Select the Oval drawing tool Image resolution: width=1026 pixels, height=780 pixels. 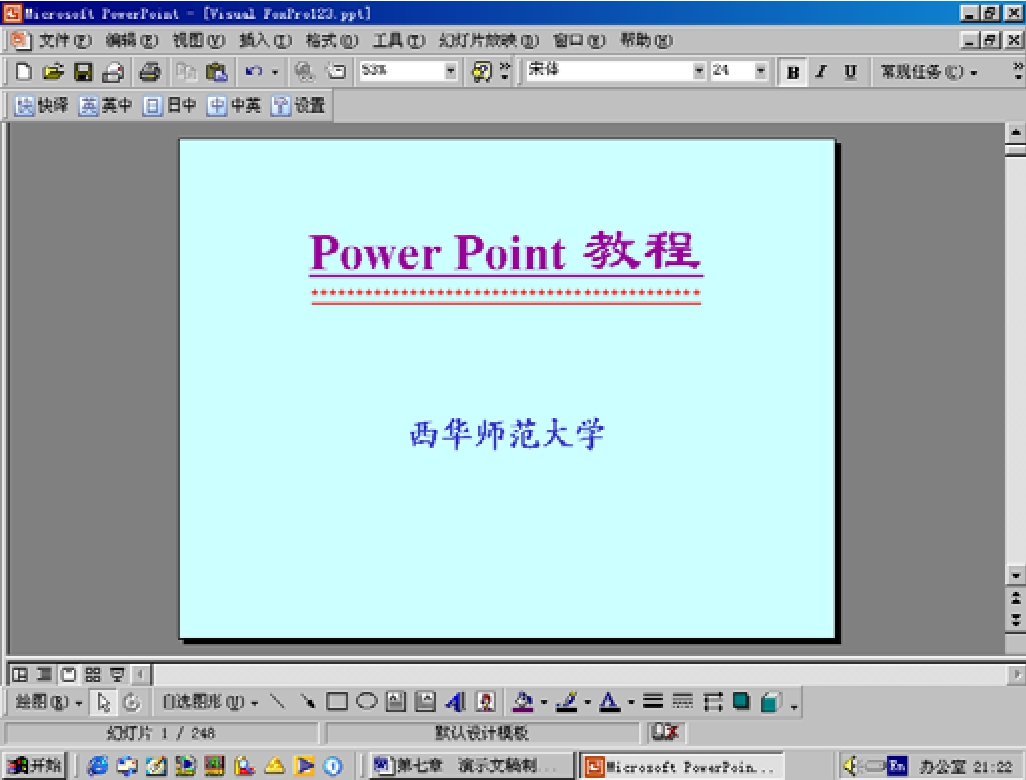coord(366,702)
